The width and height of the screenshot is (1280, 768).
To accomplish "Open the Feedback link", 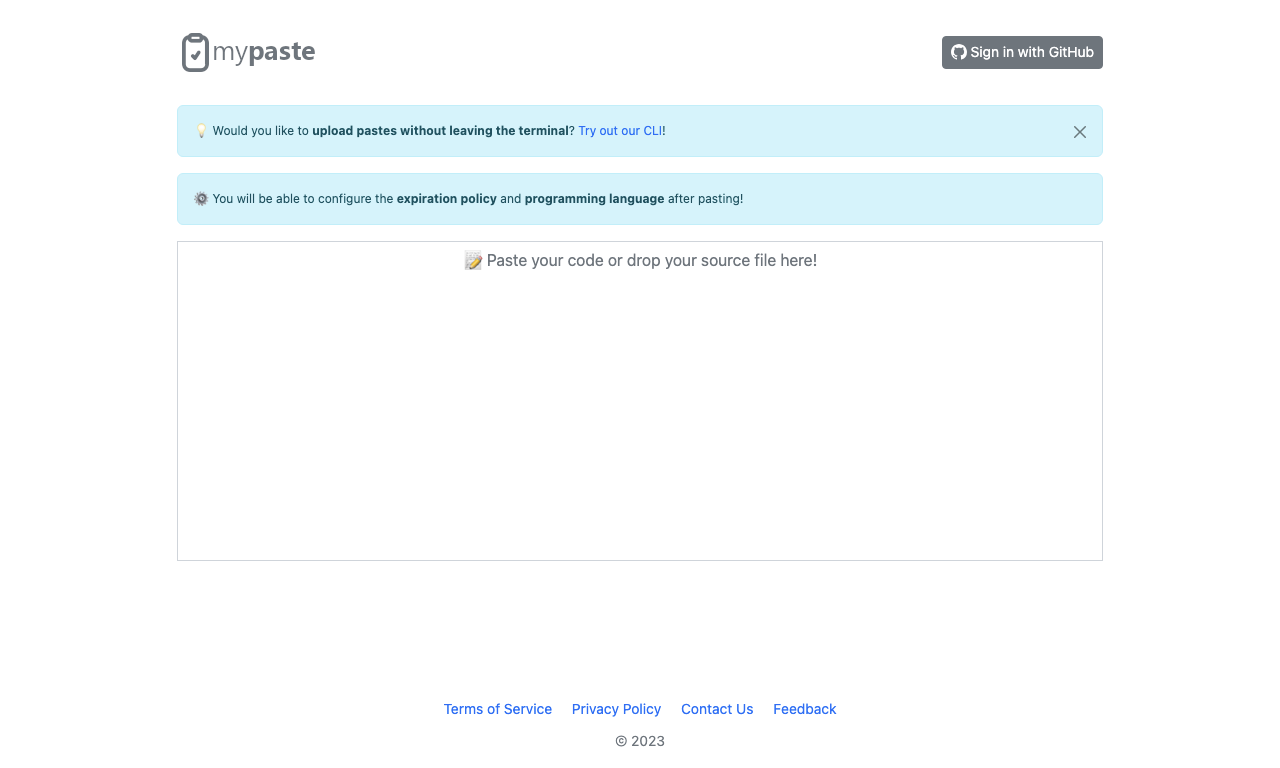I will (x=805, y=709).
